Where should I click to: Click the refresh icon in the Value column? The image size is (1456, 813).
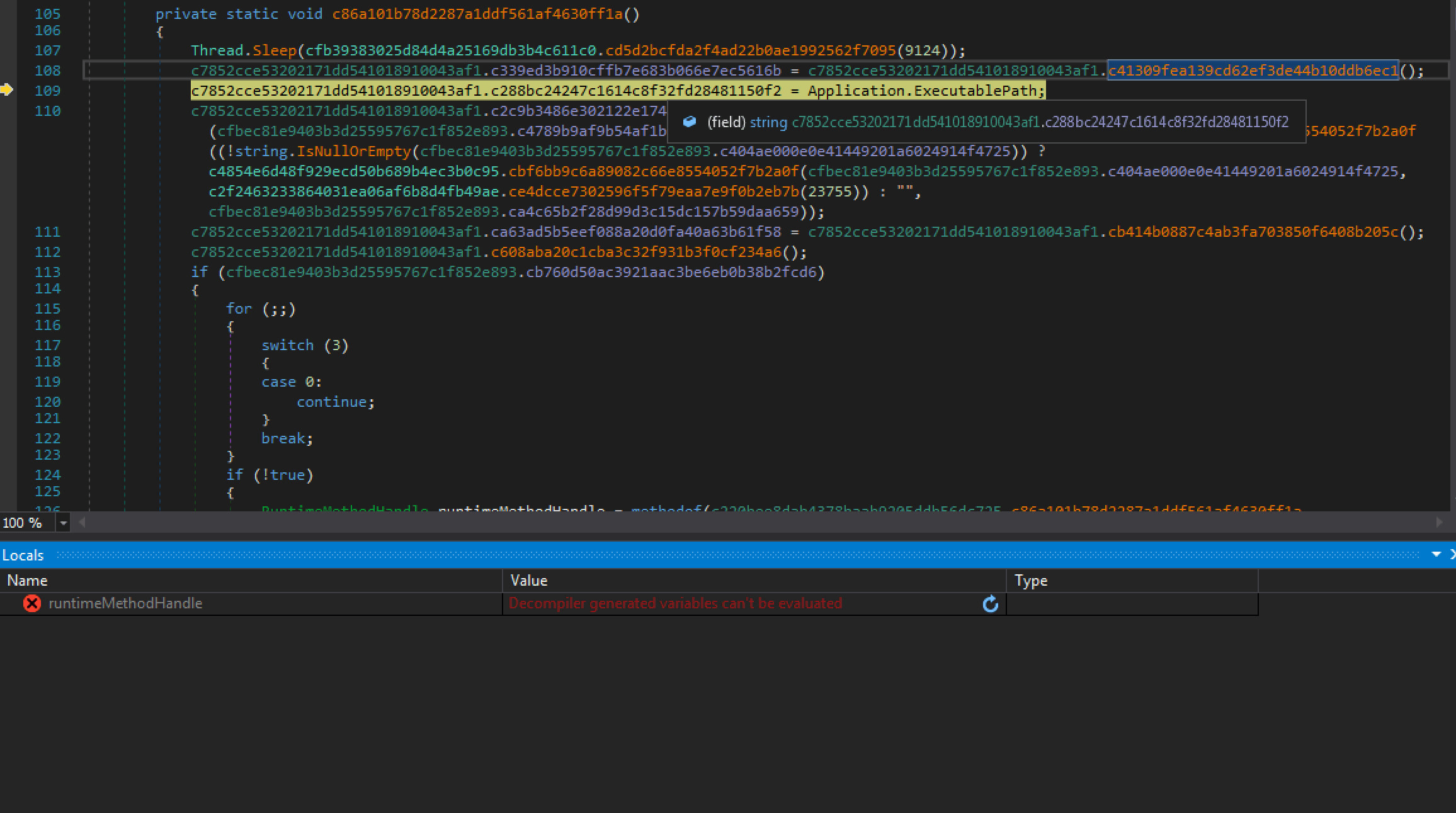point(990,604)
